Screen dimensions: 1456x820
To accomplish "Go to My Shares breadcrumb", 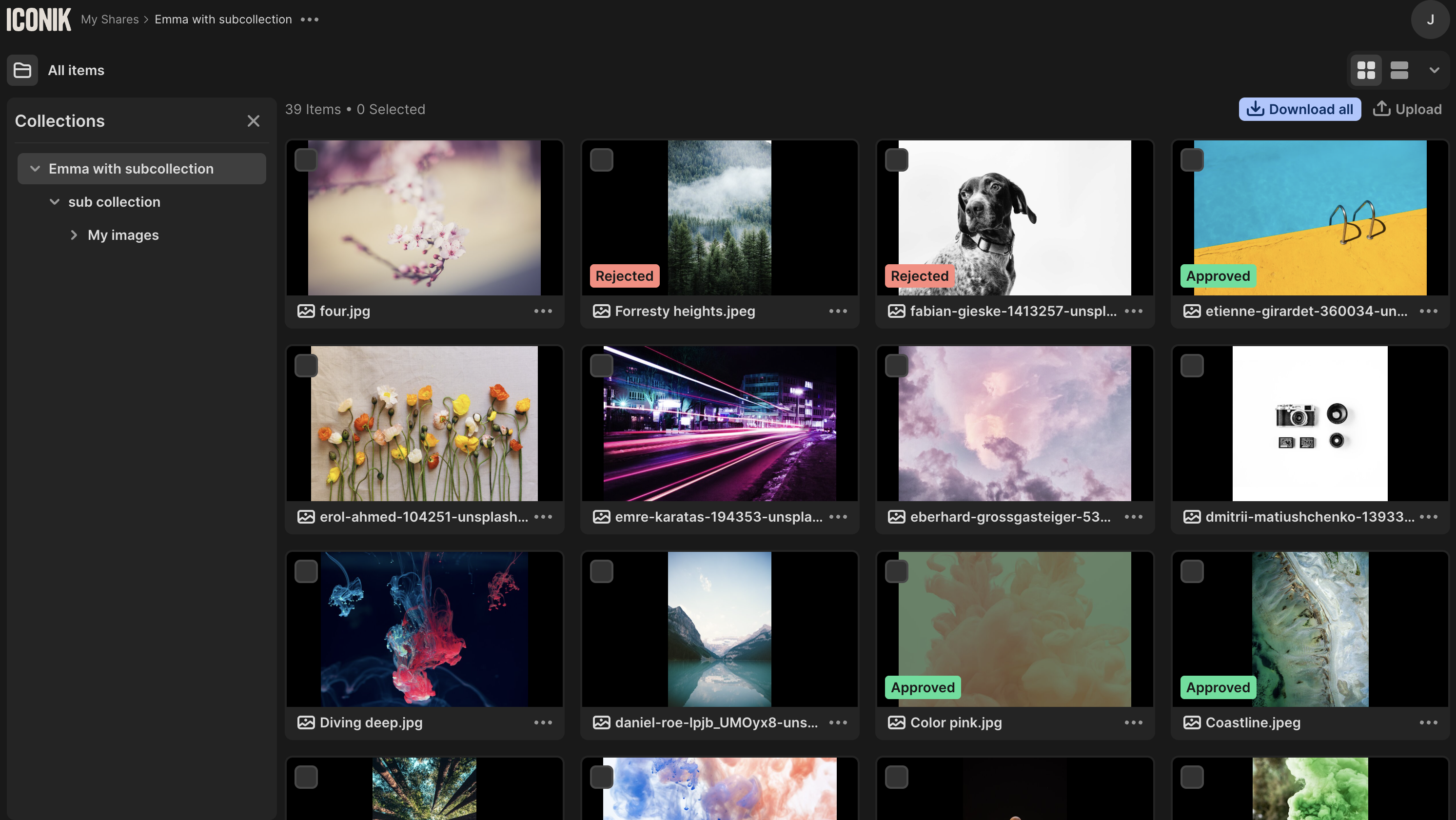I will 110,19.
